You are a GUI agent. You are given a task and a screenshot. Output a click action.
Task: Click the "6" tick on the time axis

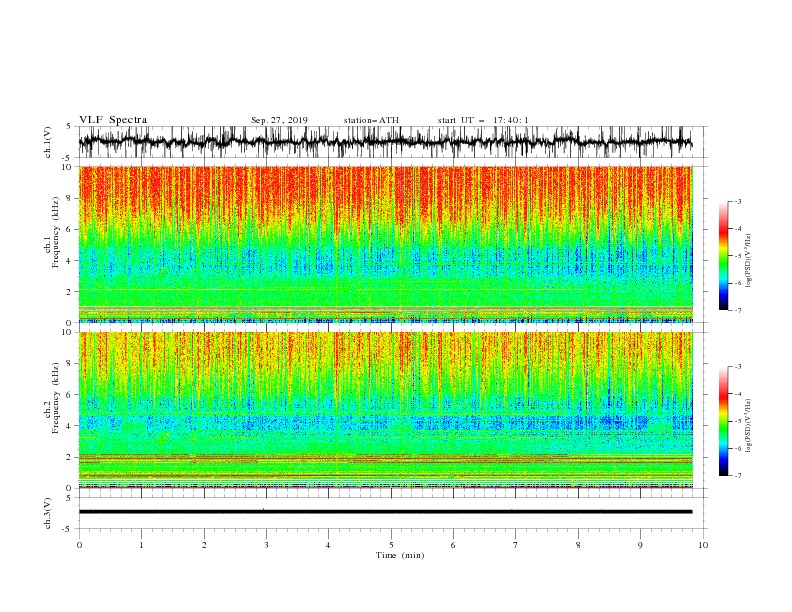tap(453, 545)
